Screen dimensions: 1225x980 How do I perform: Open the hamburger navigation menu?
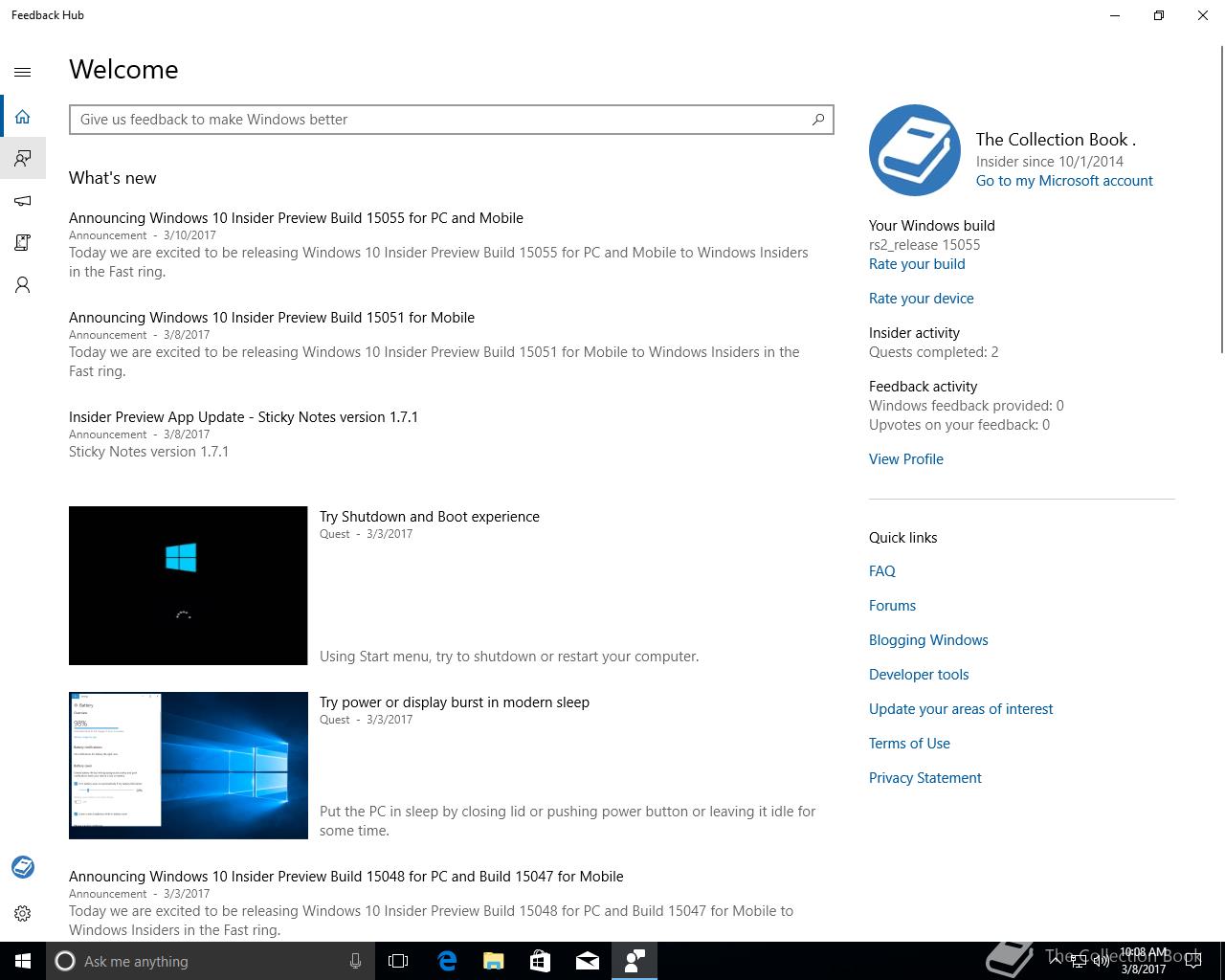click(23, 72)
